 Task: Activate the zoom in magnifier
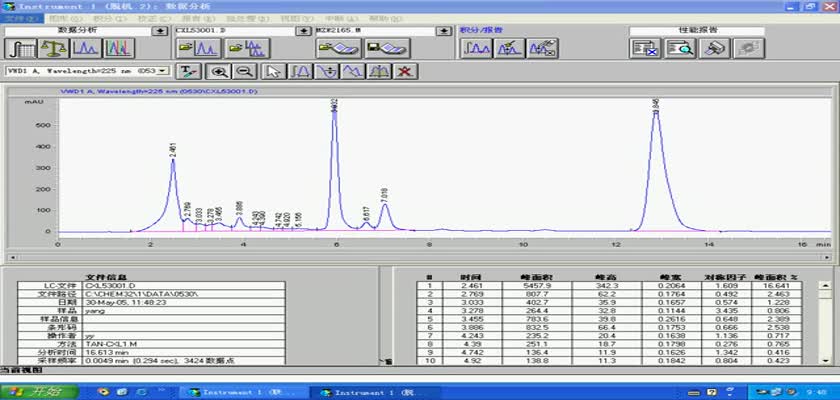point(220,72)
